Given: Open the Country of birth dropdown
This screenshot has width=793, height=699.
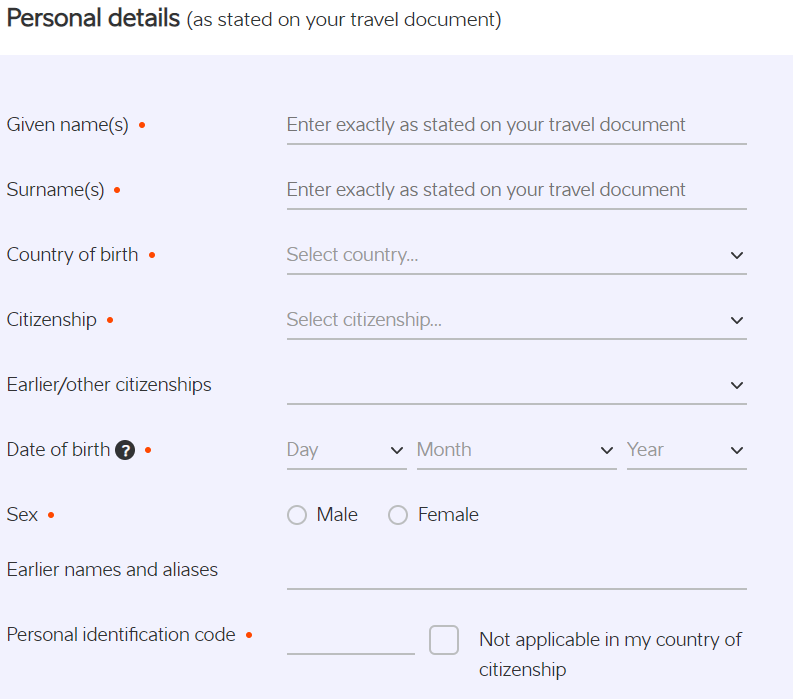Looking at the screenshot, I should (x=505, y=255).
